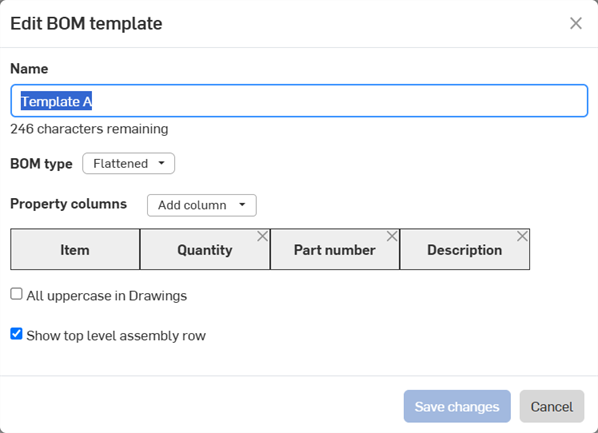Image resolution: width=598 pixels, height=433 pixels.
Task: Uncheck Show top level assembly row
Action: (16, 334)
